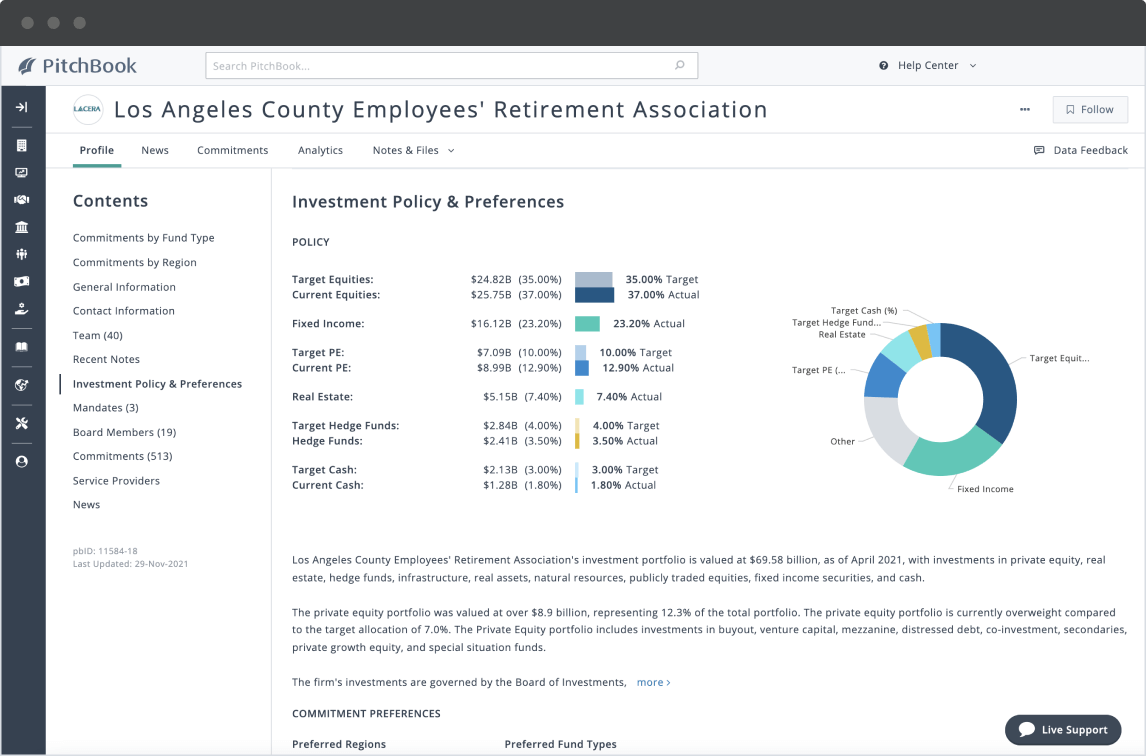Jump to General Information section

point(124,287)
